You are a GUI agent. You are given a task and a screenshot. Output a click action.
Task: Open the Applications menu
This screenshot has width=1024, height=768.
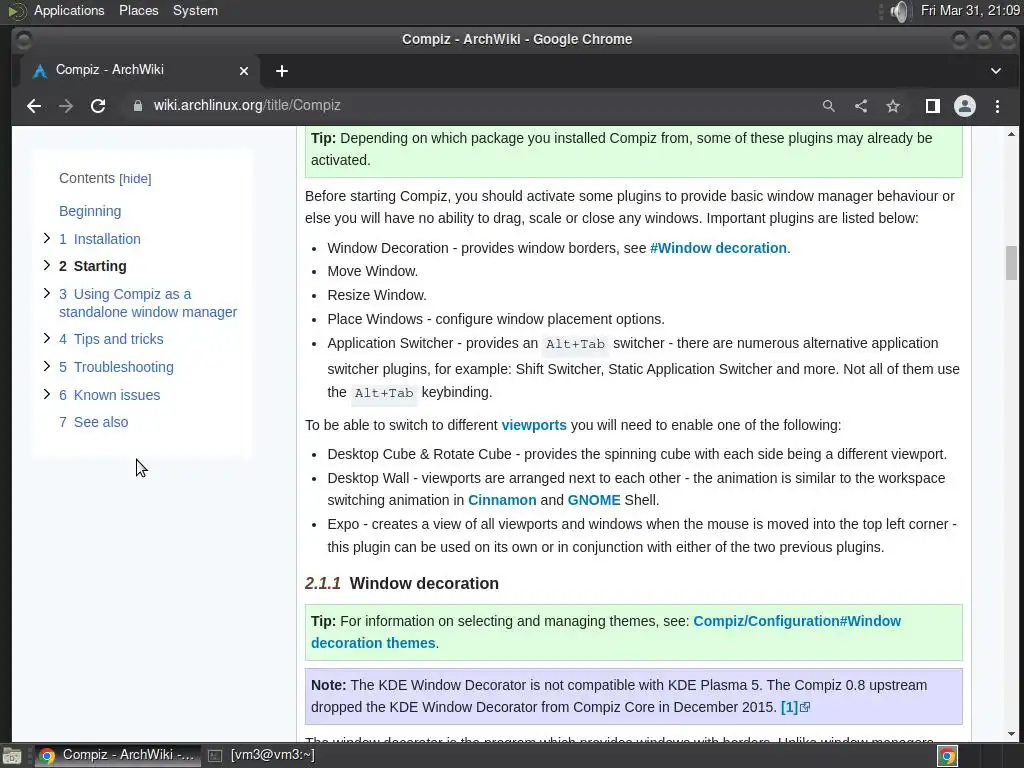click(69, 10)
